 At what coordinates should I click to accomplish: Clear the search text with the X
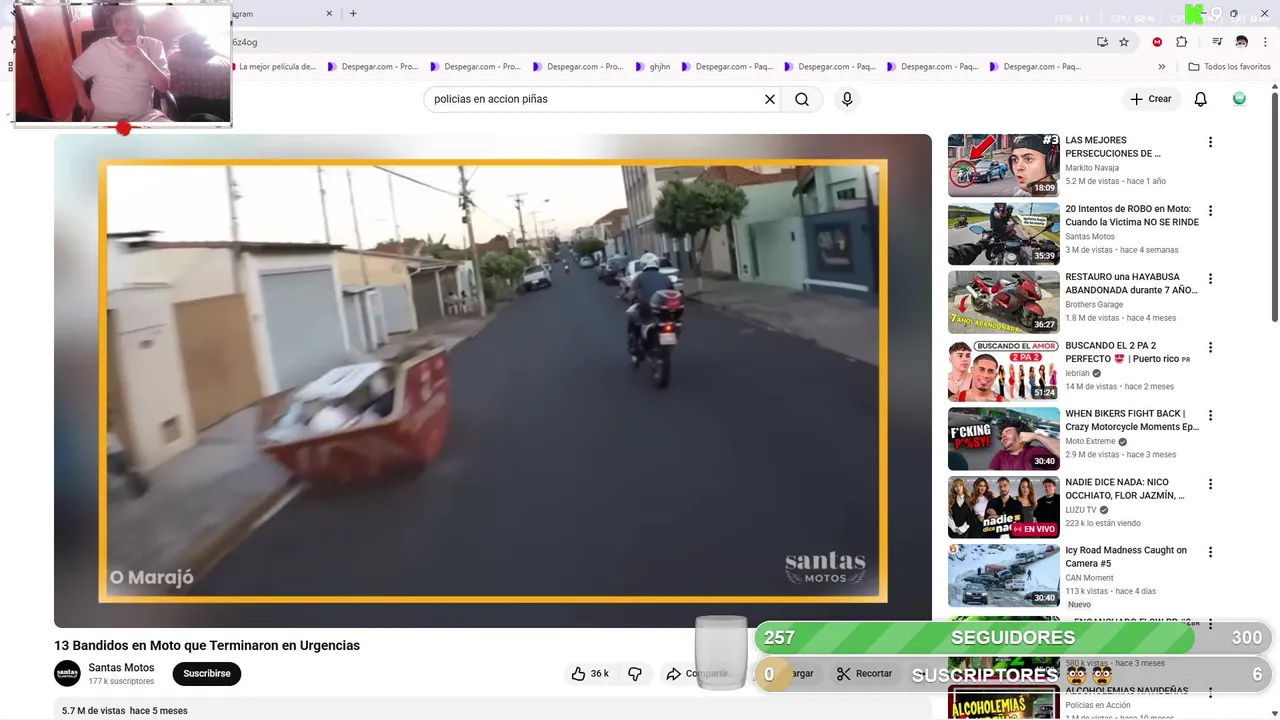770,99
